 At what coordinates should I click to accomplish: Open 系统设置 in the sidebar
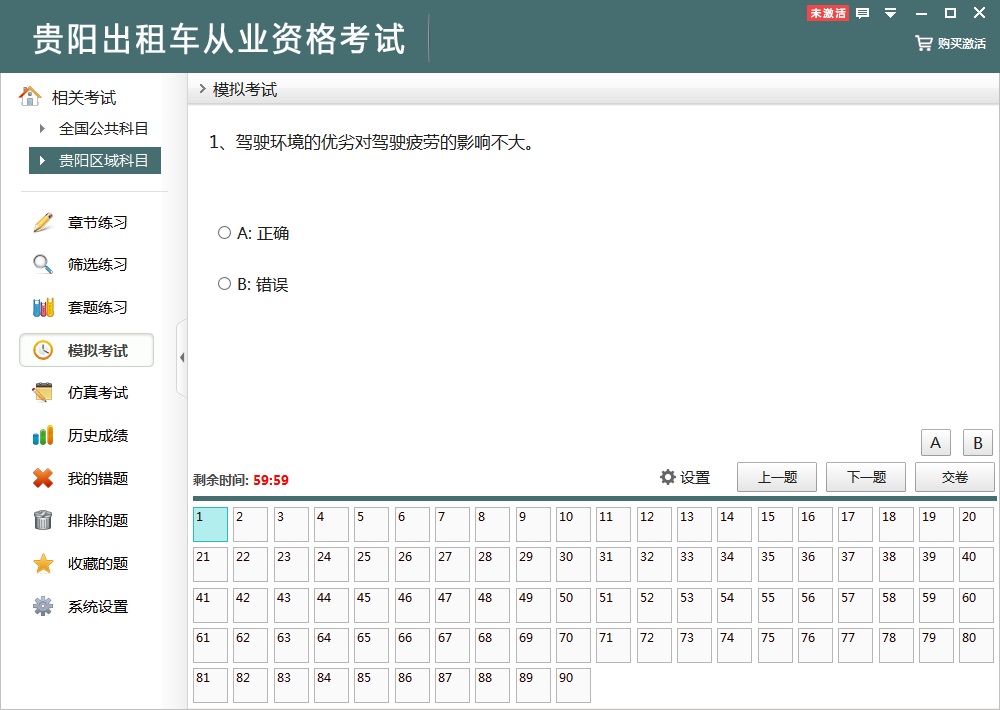[x=97, y=607]
